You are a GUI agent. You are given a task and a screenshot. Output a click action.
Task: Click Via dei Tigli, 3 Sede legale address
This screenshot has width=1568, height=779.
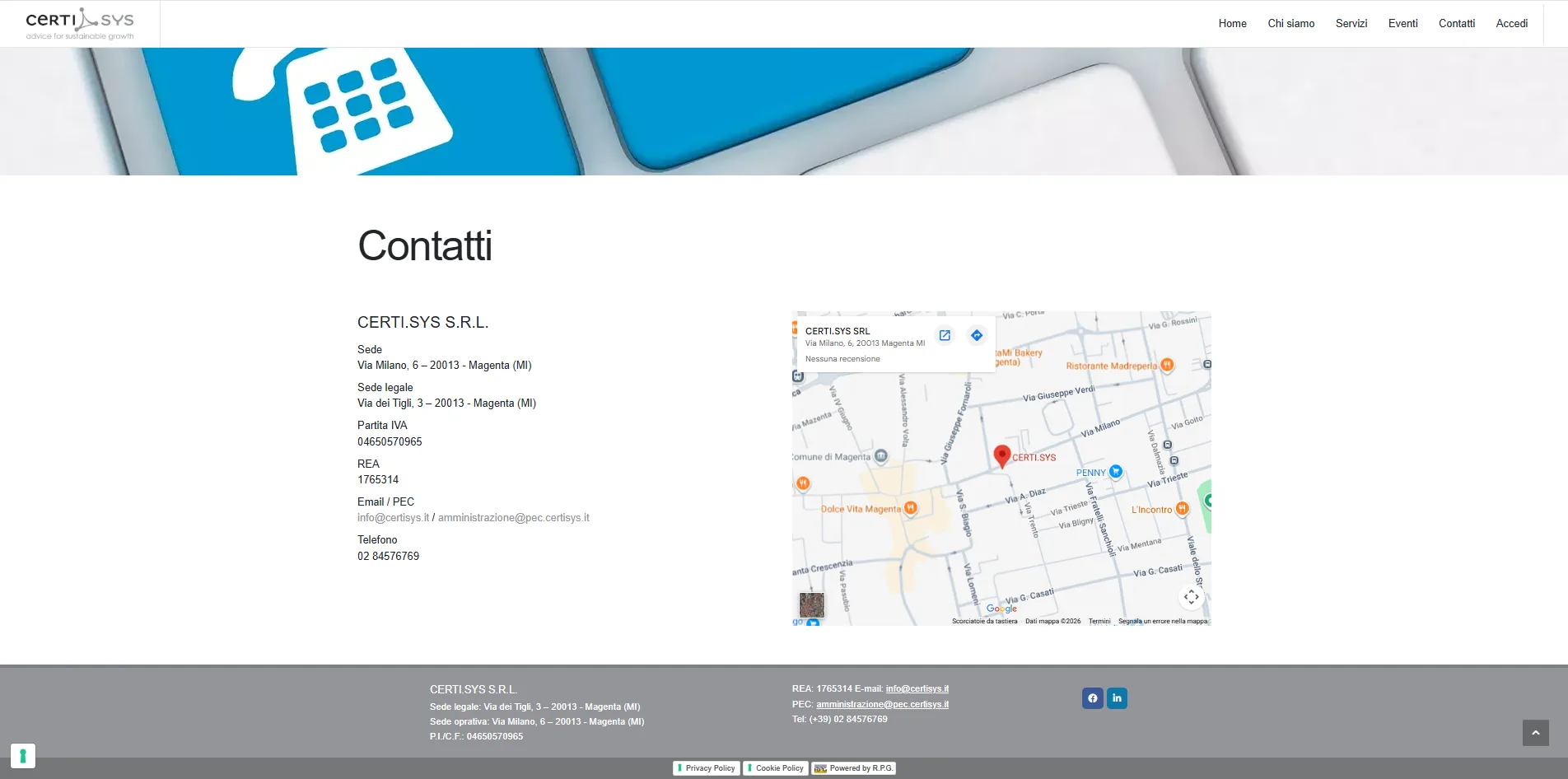pyautogui.click(x=446, y=403)
